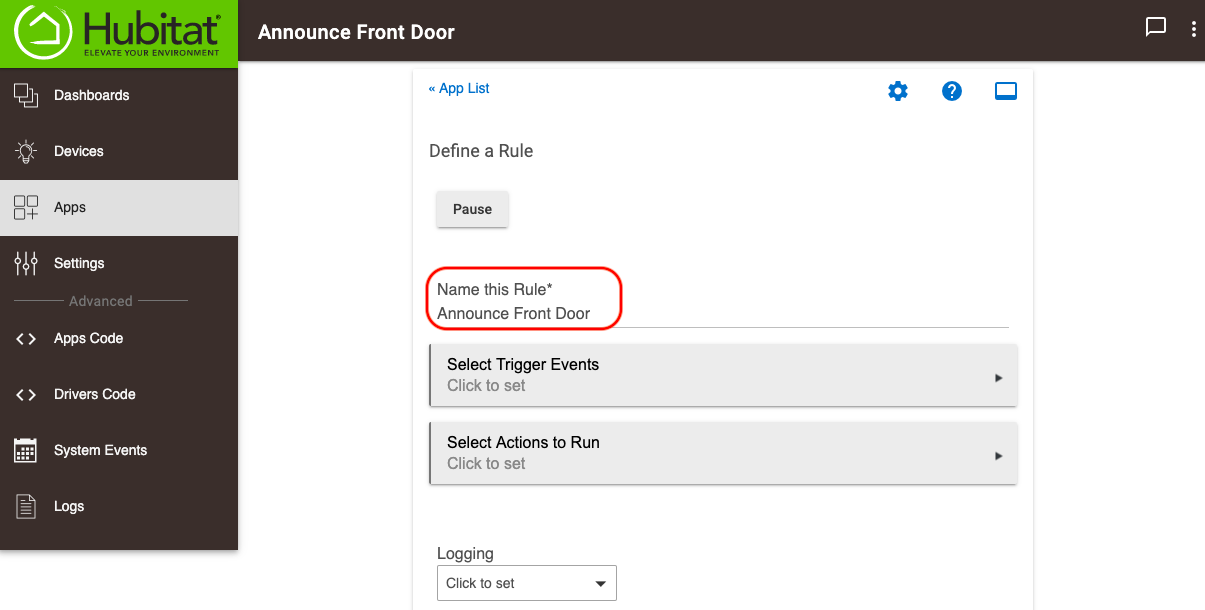The width and height of the screenshot is (1205, 610).
Task: Click the Advanced section label in the sidebar
Action: pos(100,301)
